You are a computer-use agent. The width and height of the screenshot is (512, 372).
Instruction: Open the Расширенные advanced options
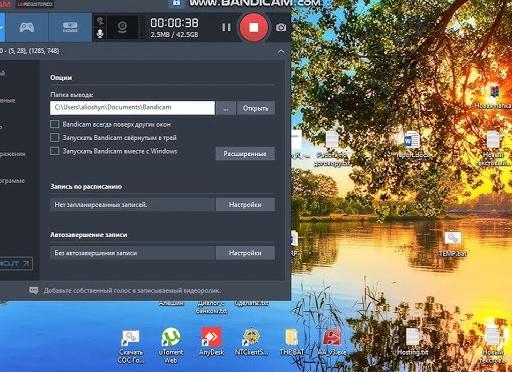click(x=245, y=154)
